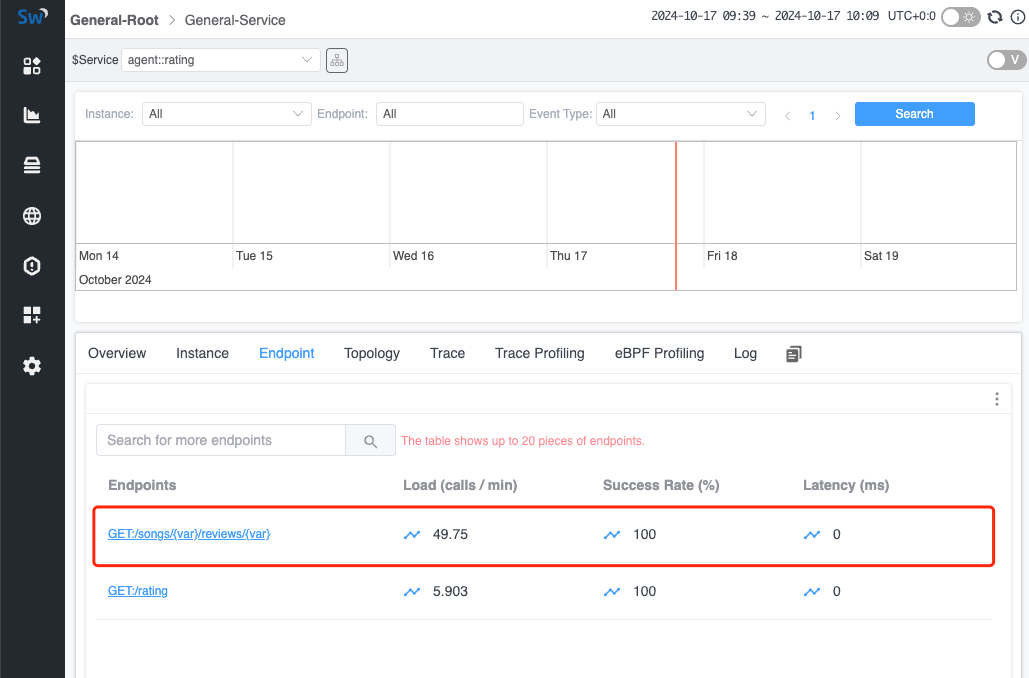Viewport: 1029px width, 678px height.
Task: Open the Marketplace sidebar icon
Action: pyautogui.click(x=31, y=314)
